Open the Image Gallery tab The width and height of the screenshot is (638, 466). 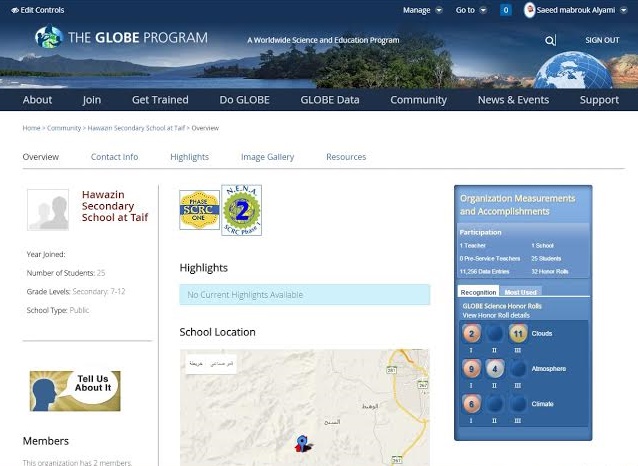pos(267,157)
